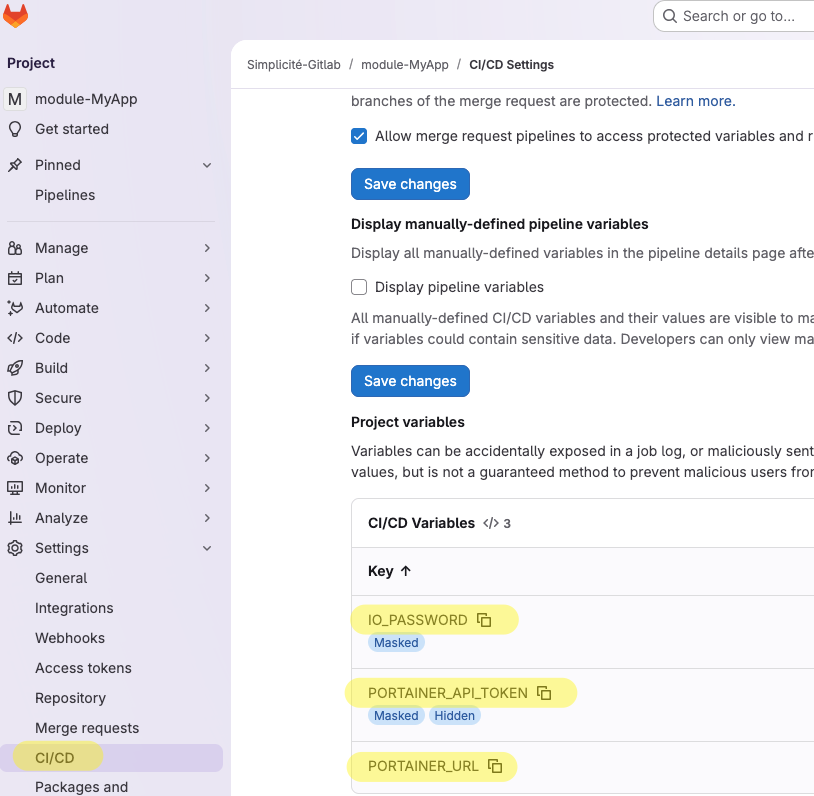Collapse the Settings section chevron
This screenshot has width=814, height=796.
coord(207,548)
